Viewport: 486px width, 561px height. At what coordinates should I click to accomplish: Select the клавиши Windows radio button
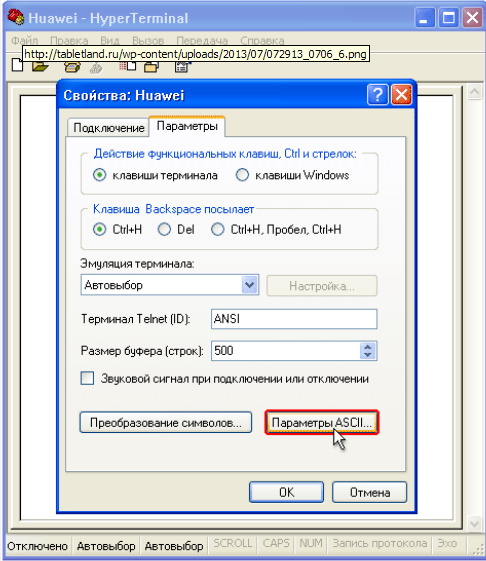click(x=242, y=175)
